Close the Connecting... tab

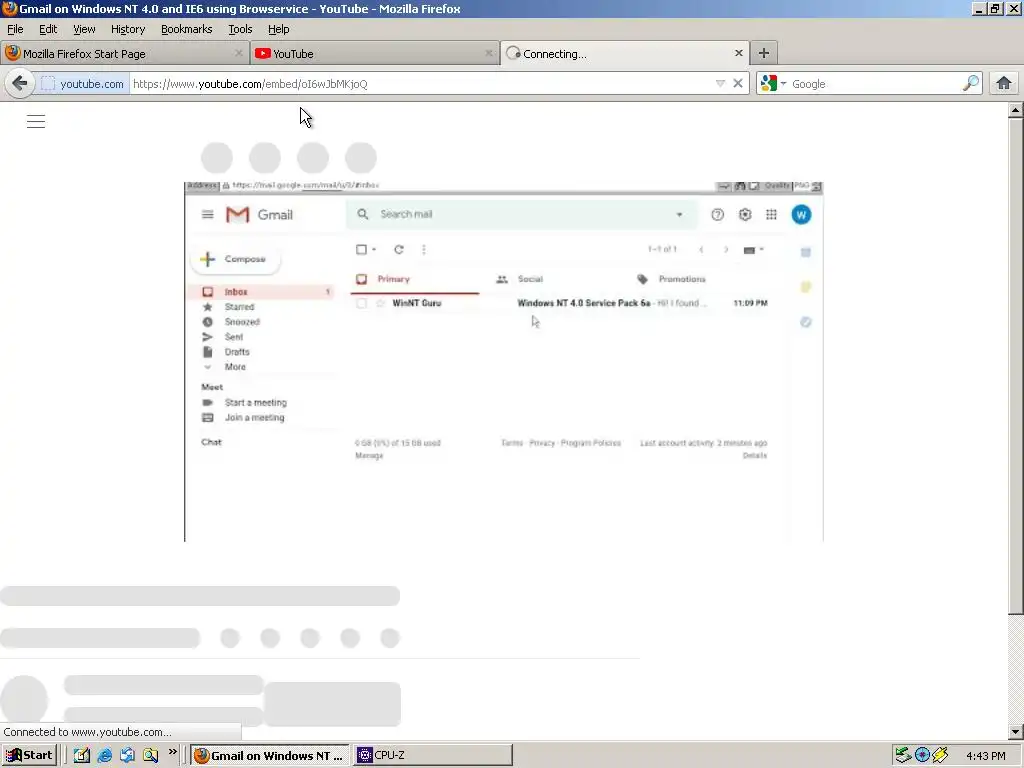coord(739,54)
